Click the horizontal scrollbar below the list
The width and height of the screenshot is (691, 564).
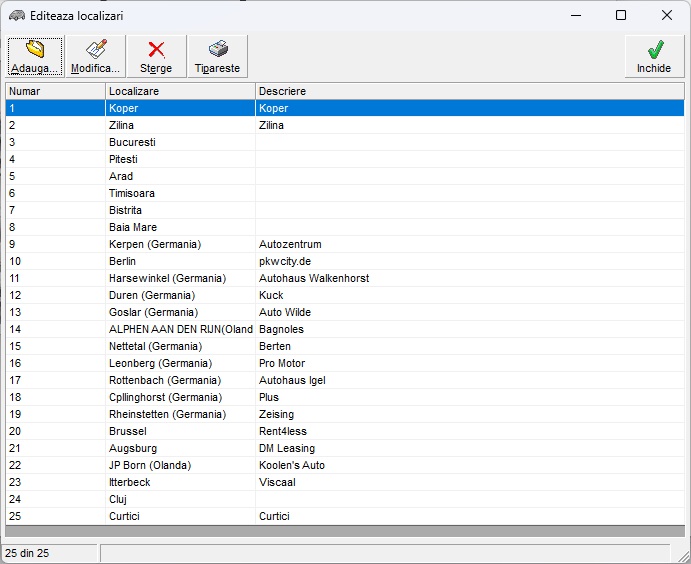344,531
